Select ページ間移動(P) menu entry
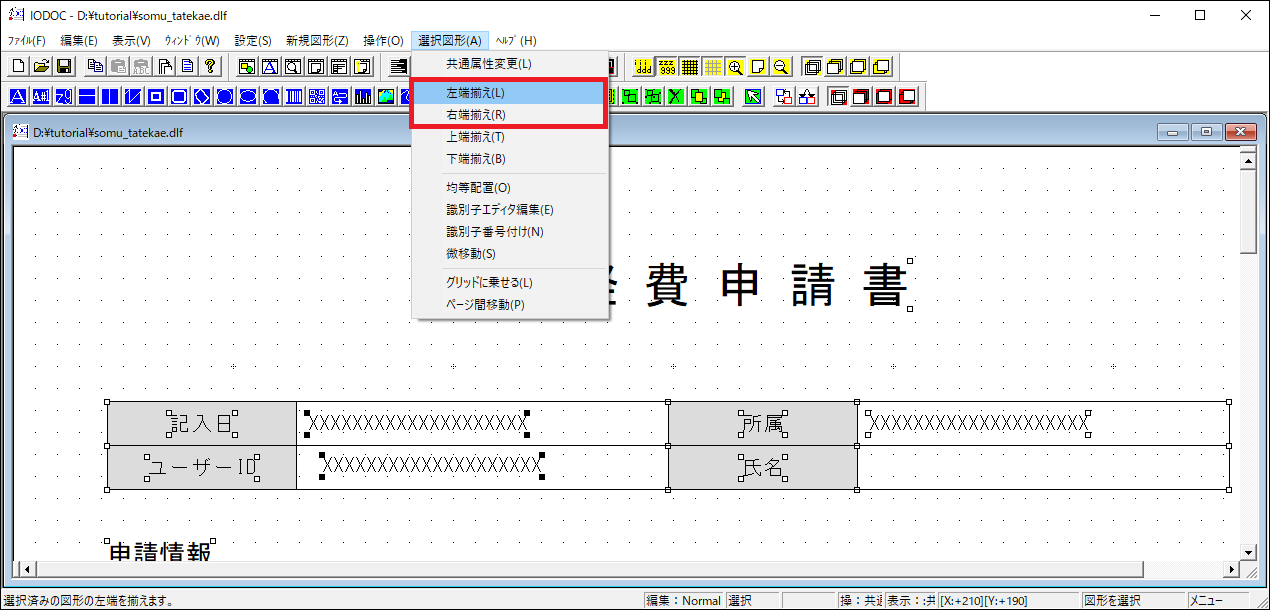This screenshot has height=610, width=1270. click(x=509, y=305)
